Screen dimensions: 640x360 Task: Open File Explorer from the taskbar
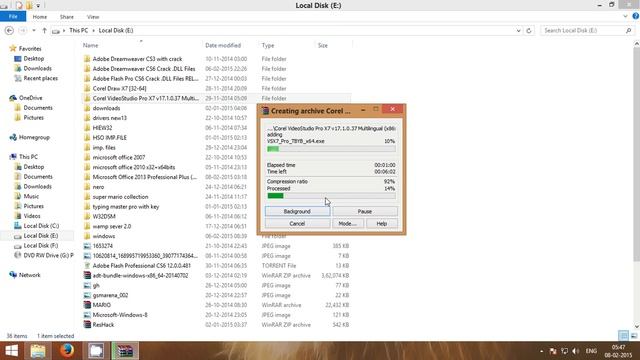coord(38,351)
